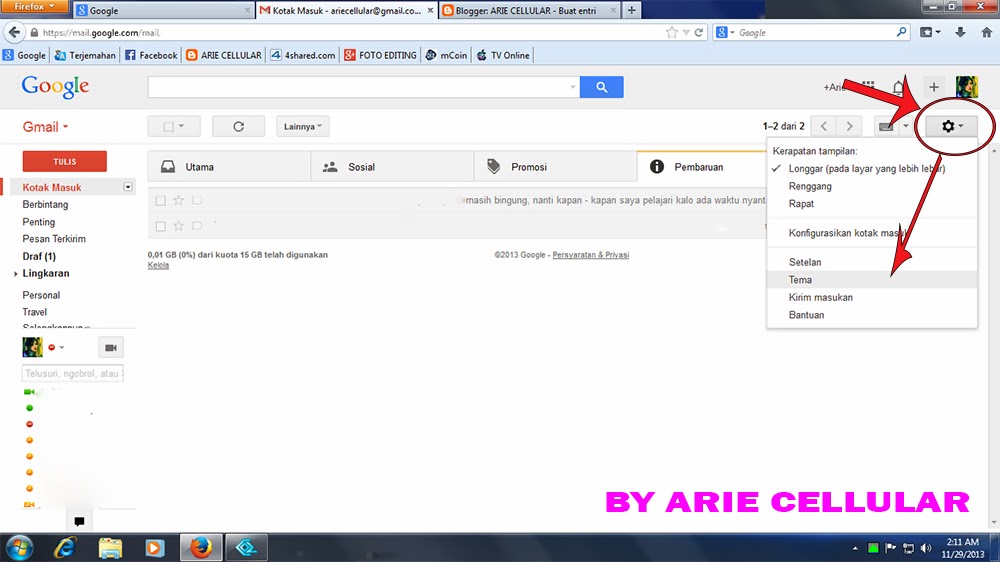Open the Terjemahan bookmark

[85, 55]
